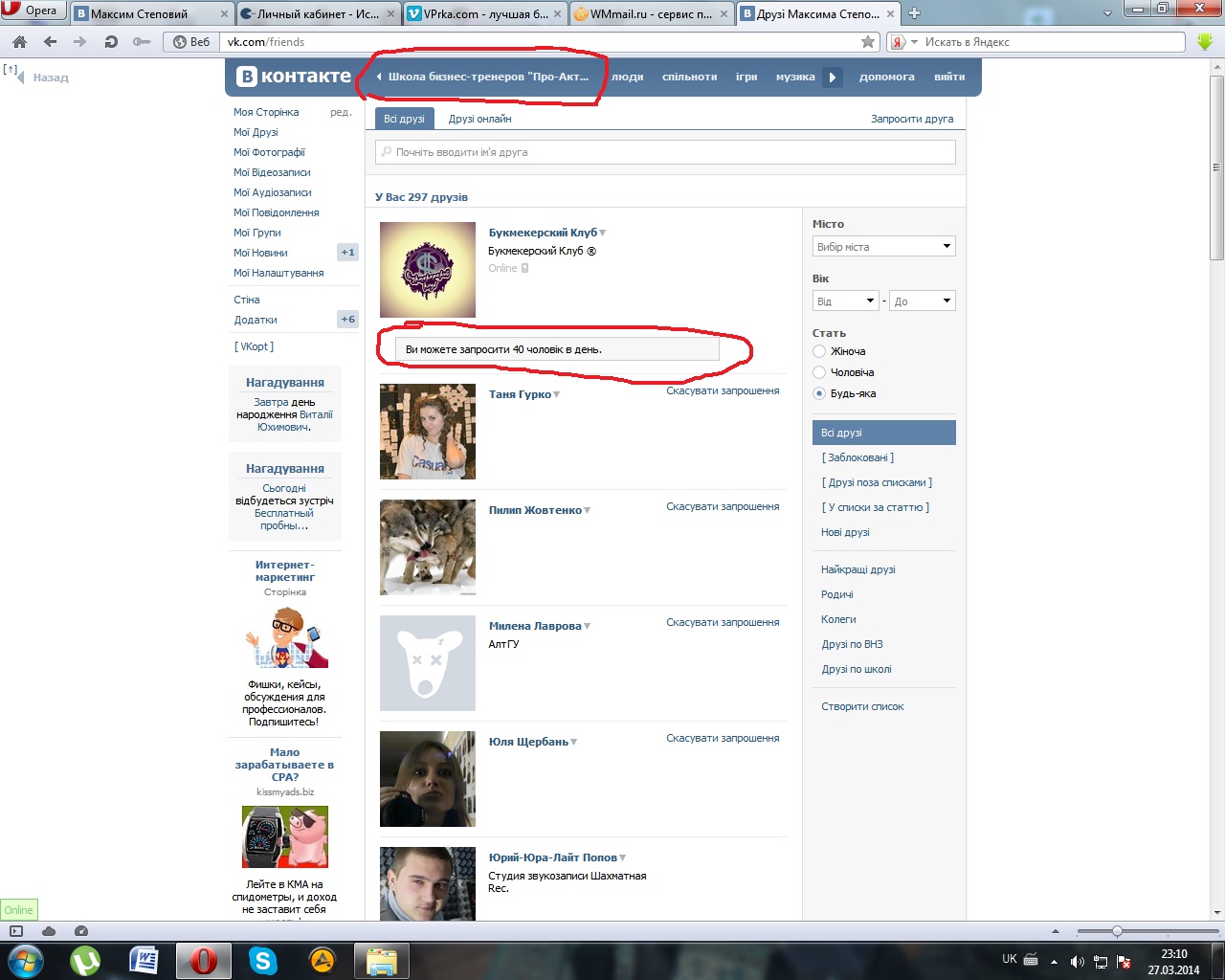
Task: Reload the page with the refresh icon
Action: tap(110, 42)
